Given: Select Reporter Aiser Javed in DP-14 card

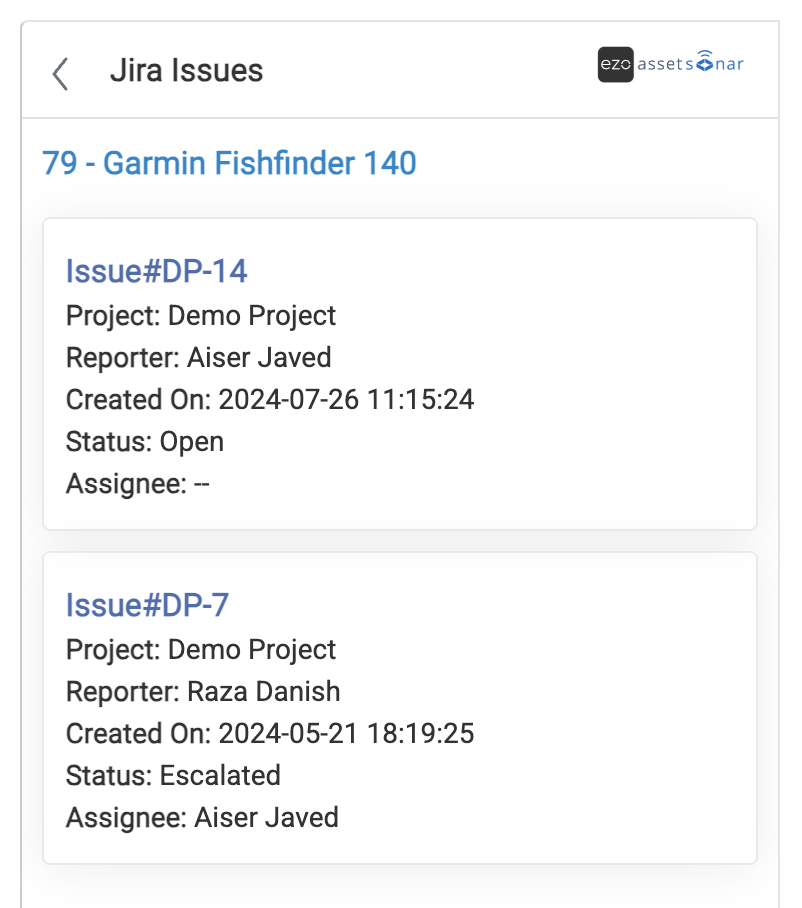Looking at the screenshot, I should click(x=198, y=358).
